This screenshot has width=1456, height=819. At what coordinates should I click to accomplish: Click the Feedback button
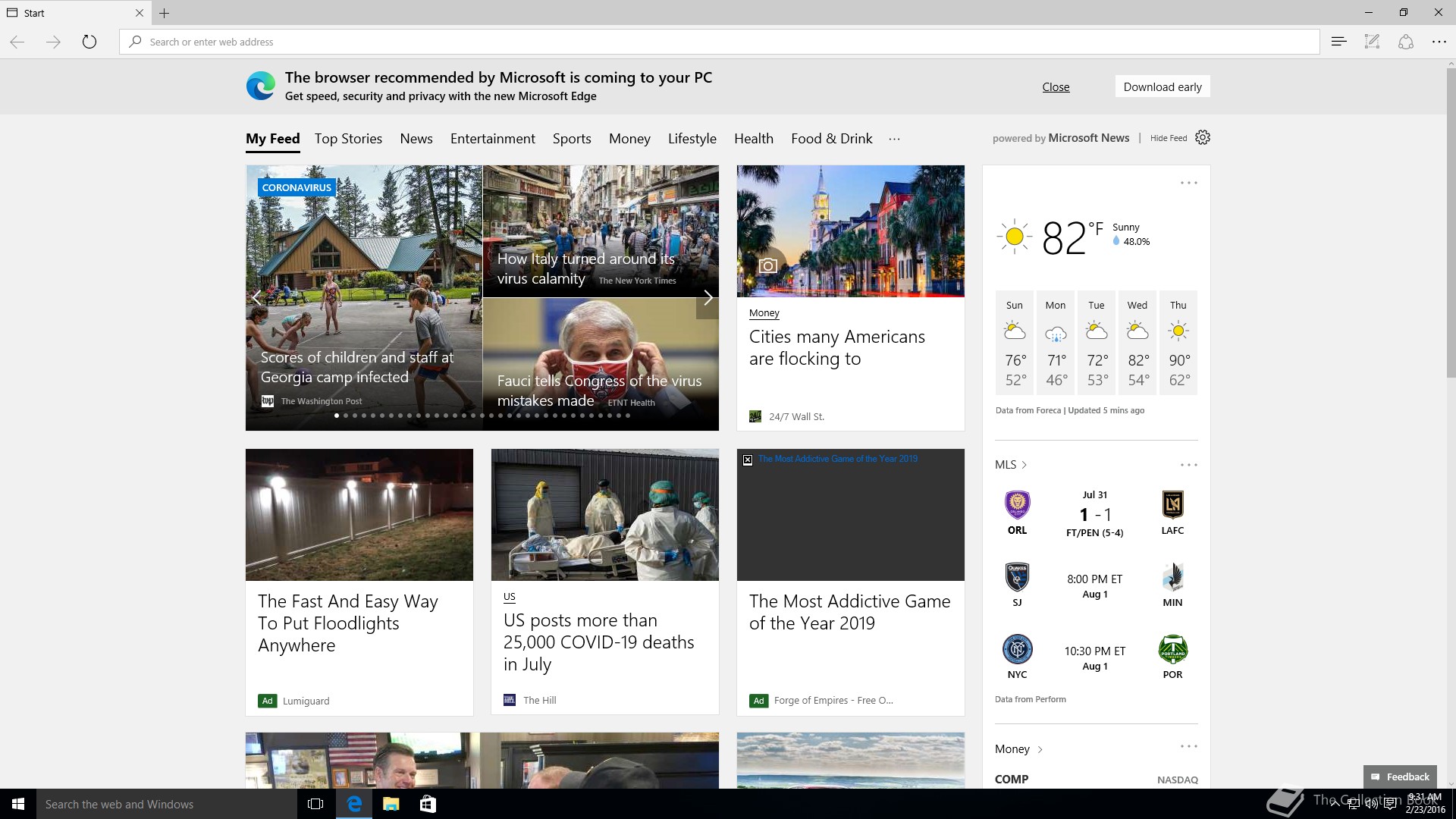pyautogui.click(x=1400, y=777)
